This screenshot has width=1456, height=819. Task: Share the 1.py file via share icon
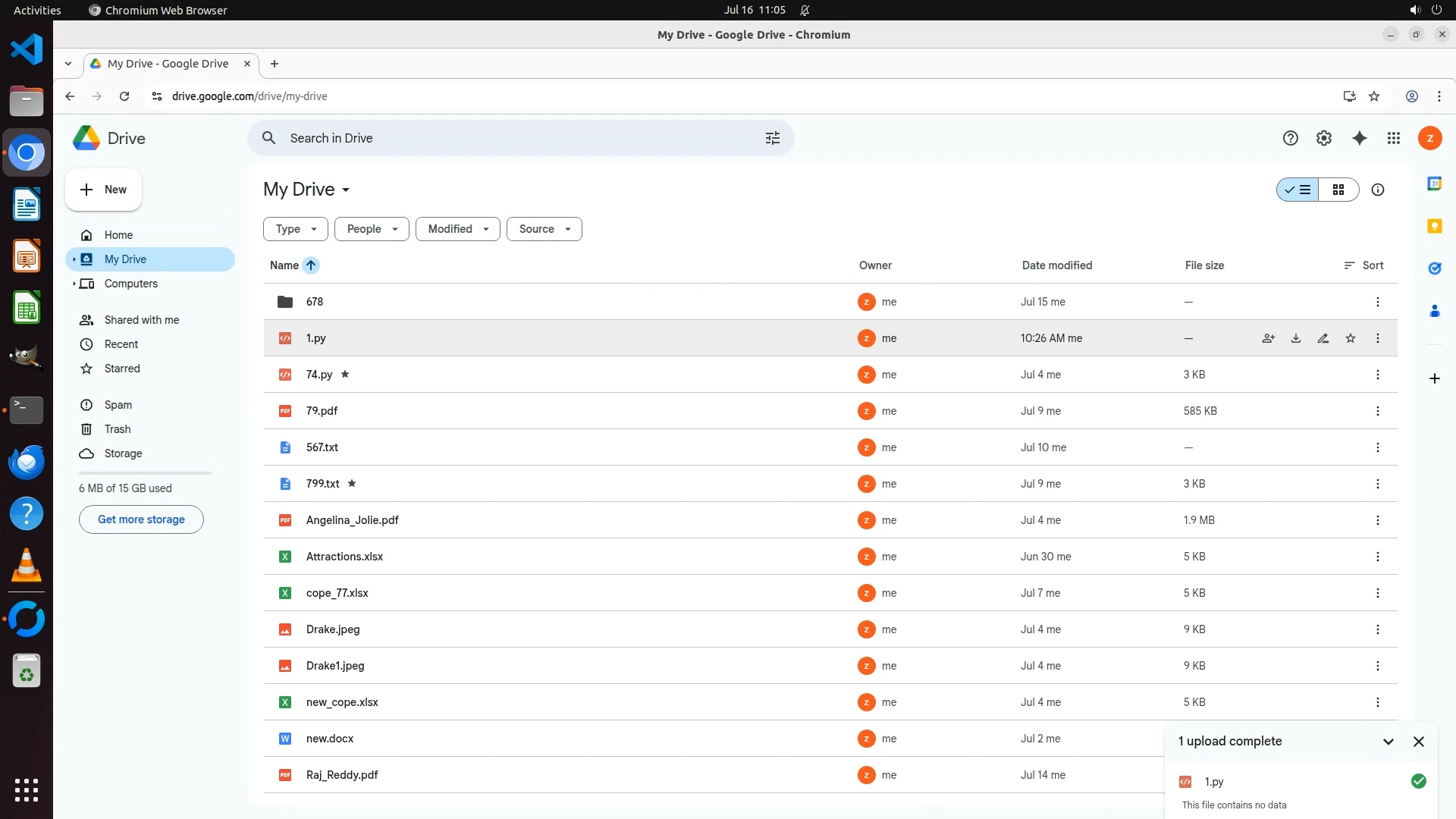[x=1268, y=338]
